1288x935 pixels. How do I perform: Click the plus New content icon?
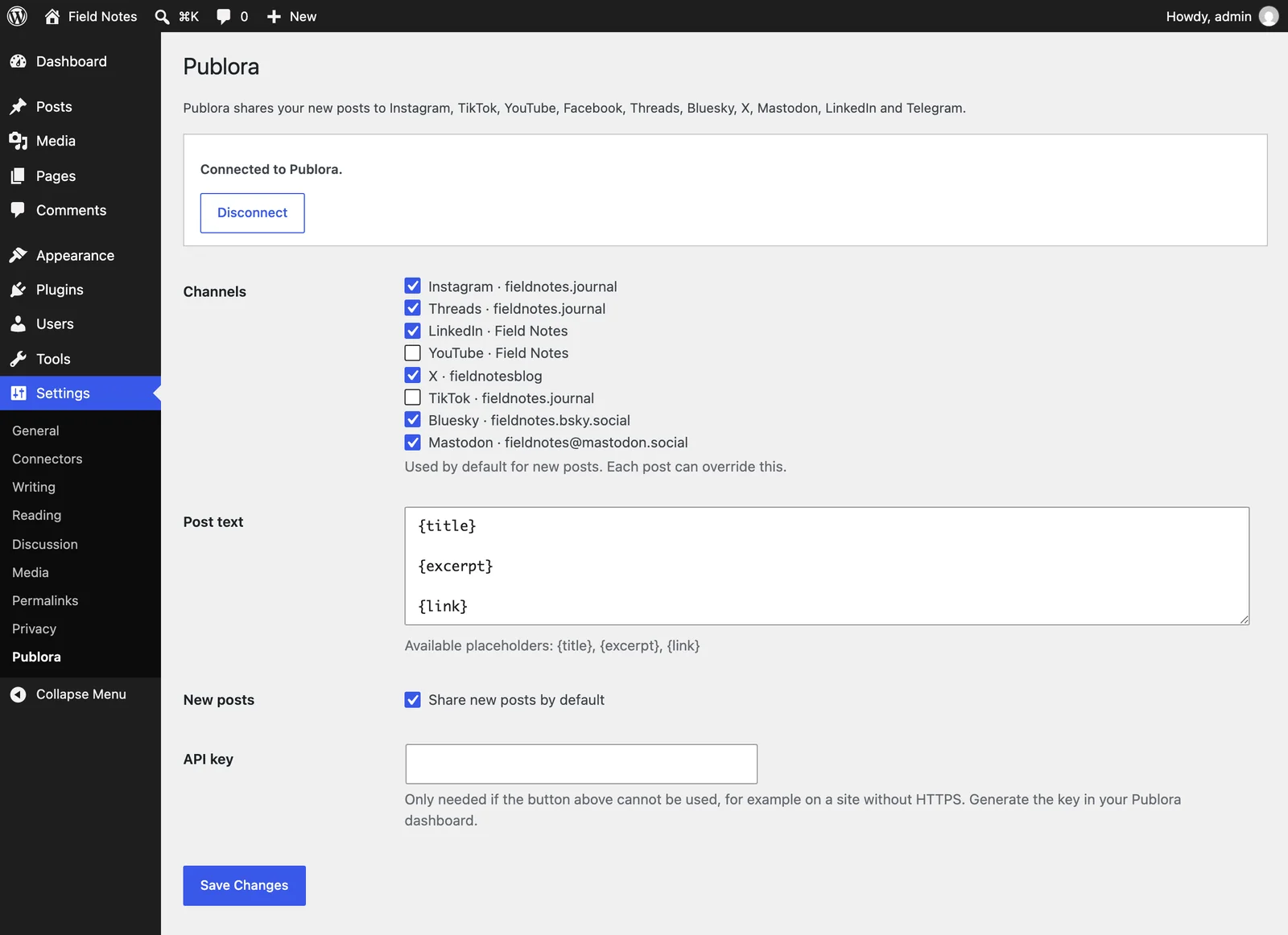click(274, 16)
